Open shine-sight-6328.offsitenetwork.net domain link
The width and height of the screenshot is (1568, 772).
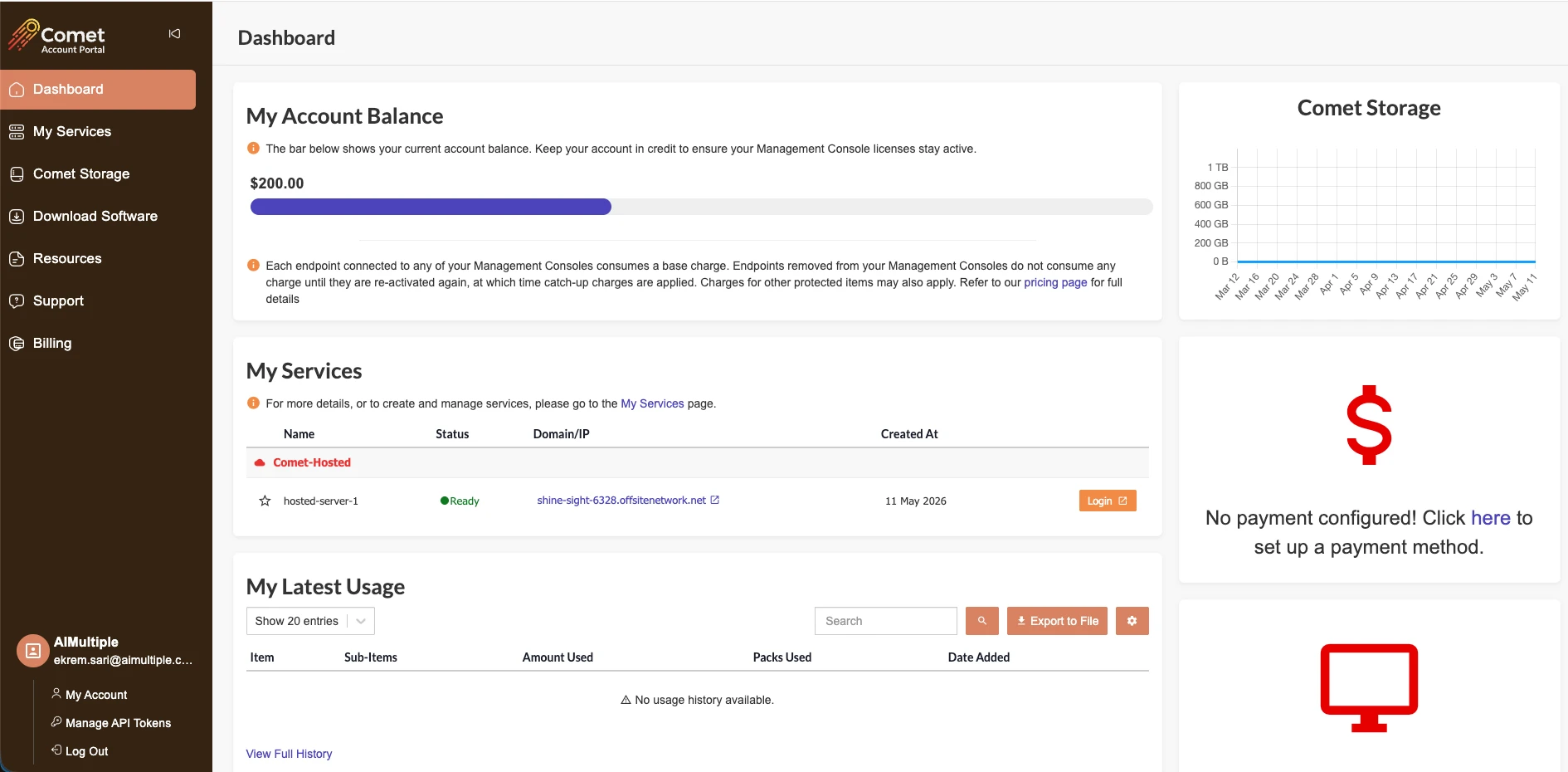click(621, 500)
